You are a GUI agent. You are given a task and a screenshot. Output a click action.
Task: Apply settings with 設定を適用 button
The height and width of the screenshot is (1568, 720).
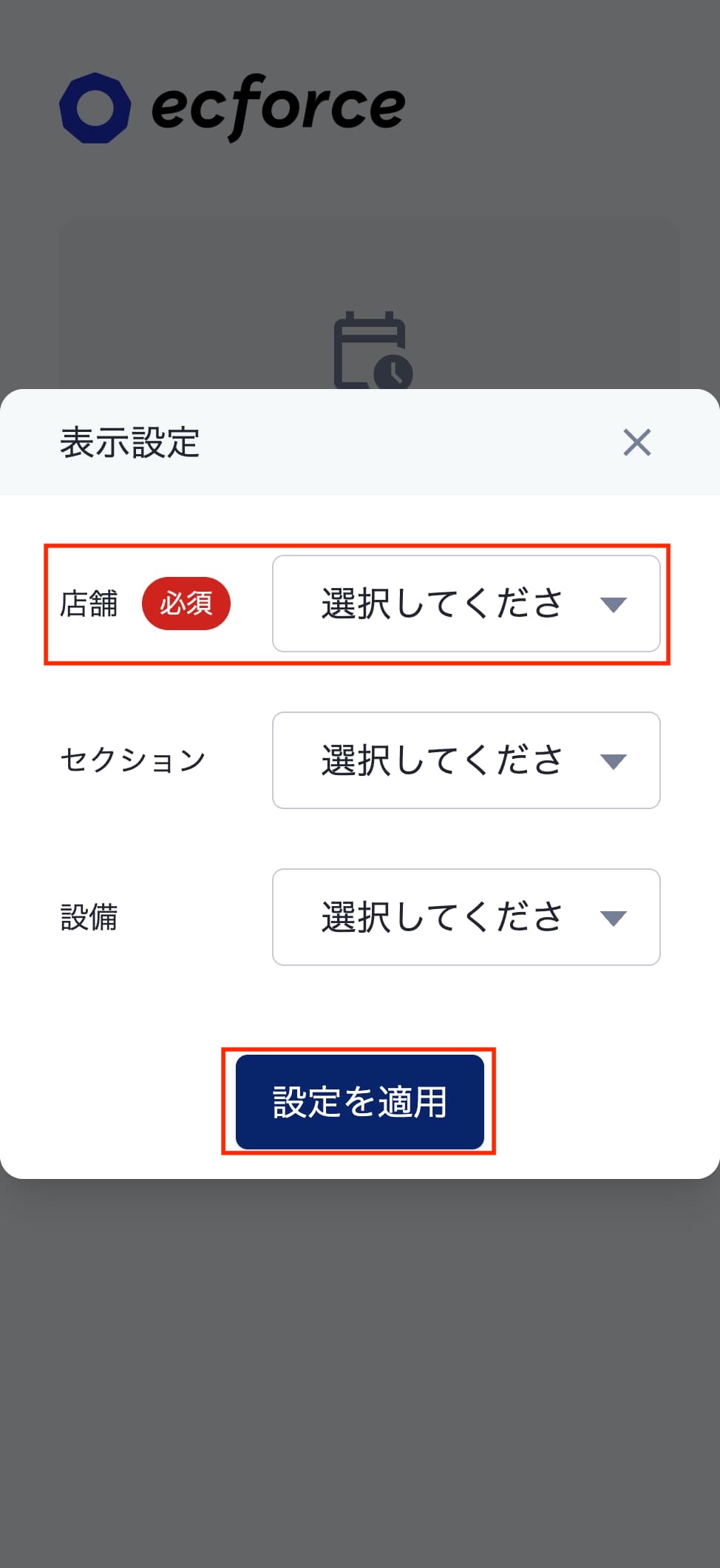(x=360, y=1102)
